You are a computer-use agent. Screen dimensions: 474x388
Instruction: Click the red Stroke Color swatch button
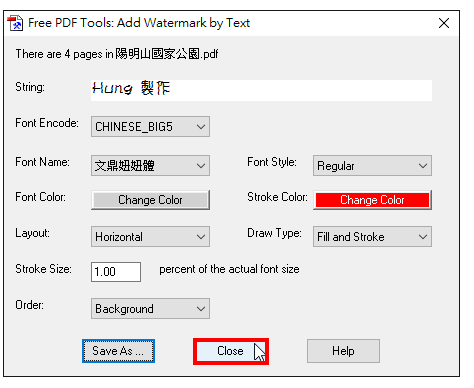(x=372, y=200)
